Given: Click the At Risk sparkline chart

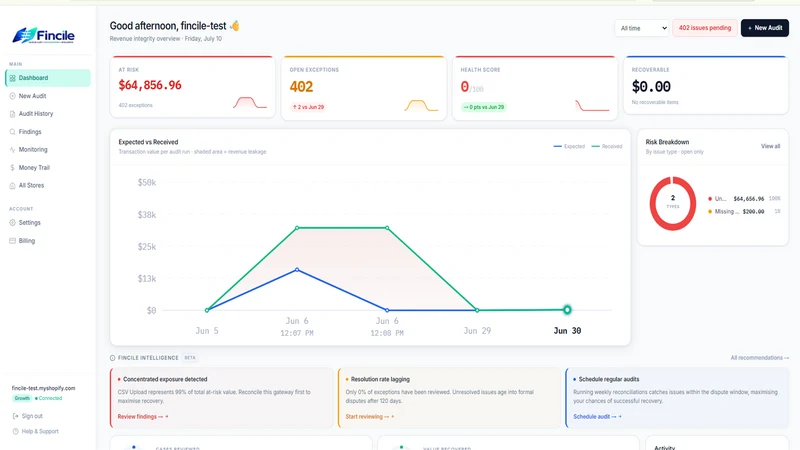Looking at the screenshot, I should tap(250, 103).
